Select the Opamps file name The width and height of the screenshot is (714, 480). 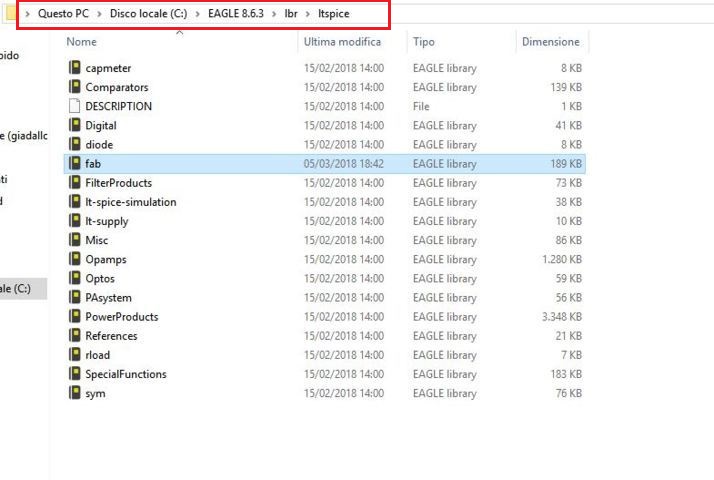106,259
